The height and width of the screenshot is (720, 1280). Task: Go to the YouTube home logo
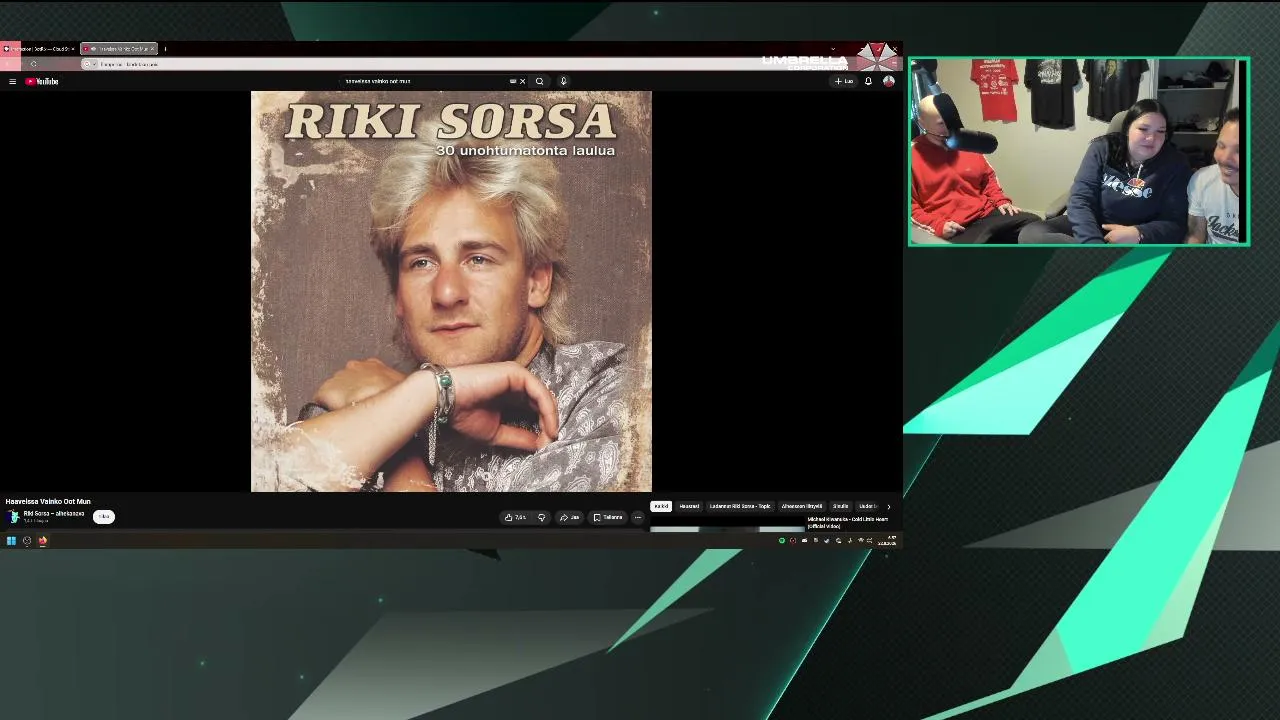point(42,81)
